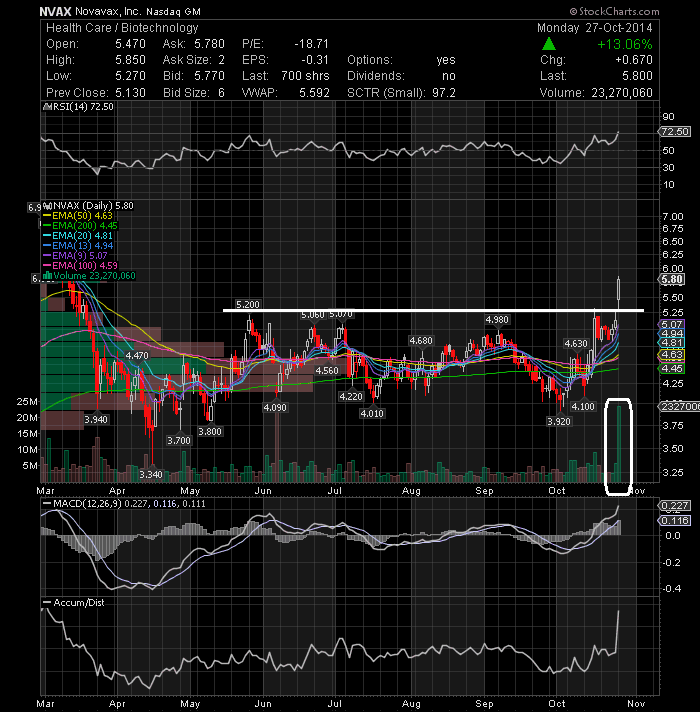
Task: Click the Chg +0.670 value
Action: click(x=634, y=60)
